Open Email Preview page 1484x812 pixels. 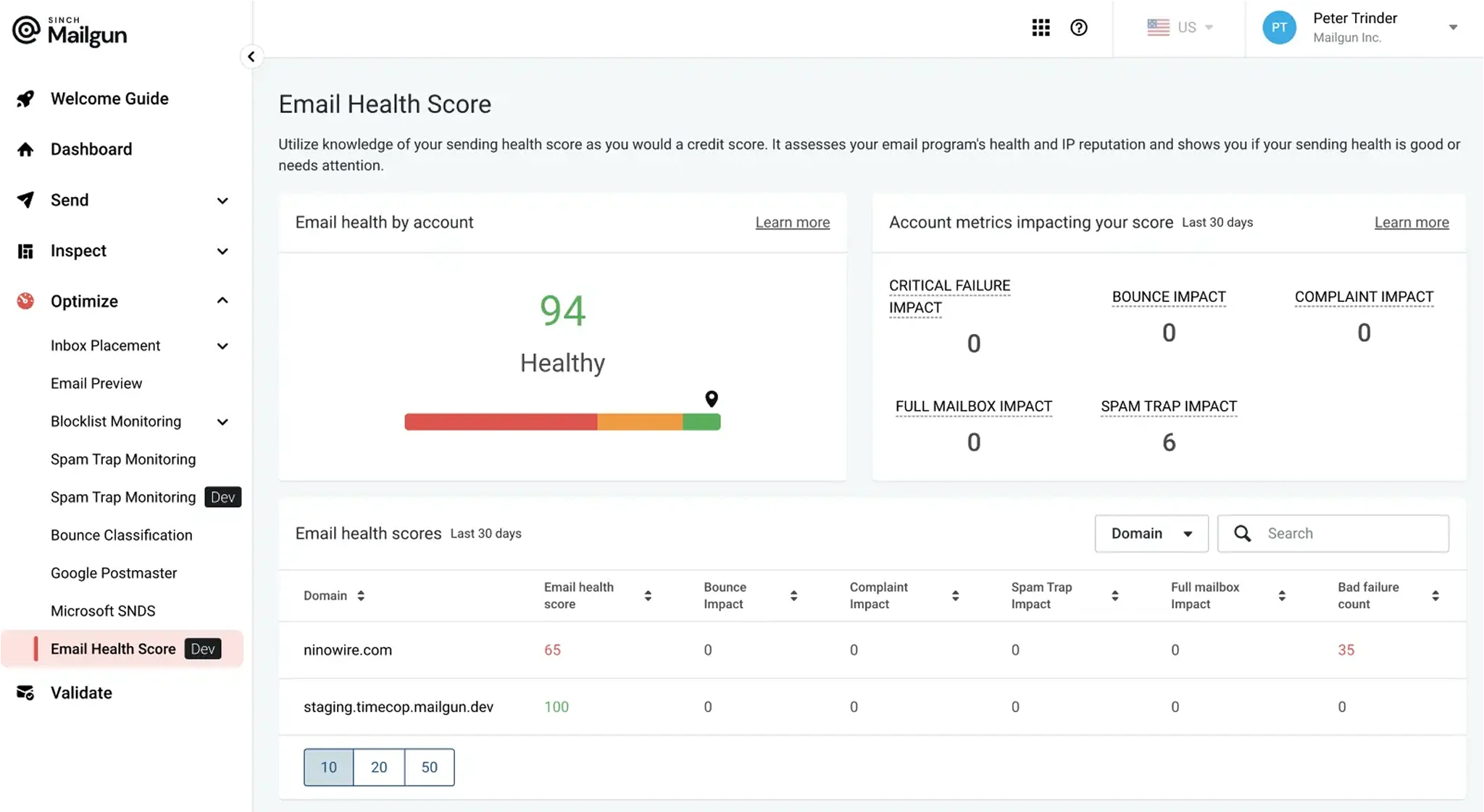(96, 383)
